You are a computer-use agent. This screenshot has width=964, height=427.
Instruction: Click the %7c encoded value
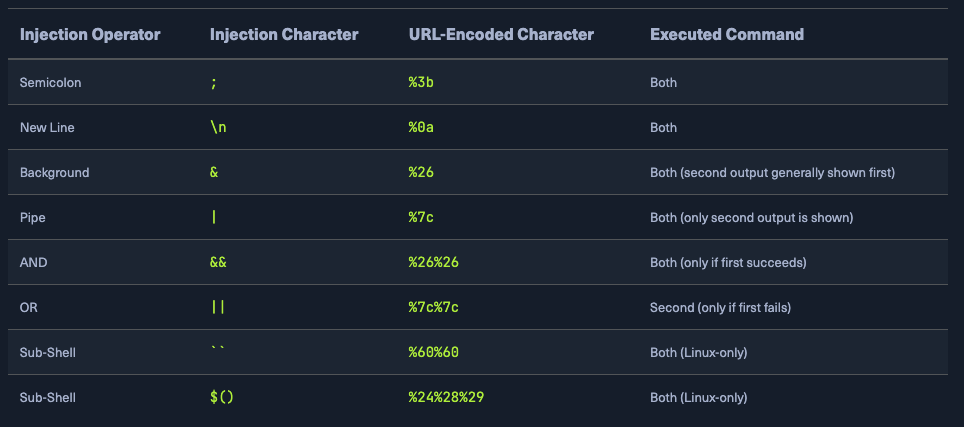pos(420,217)
